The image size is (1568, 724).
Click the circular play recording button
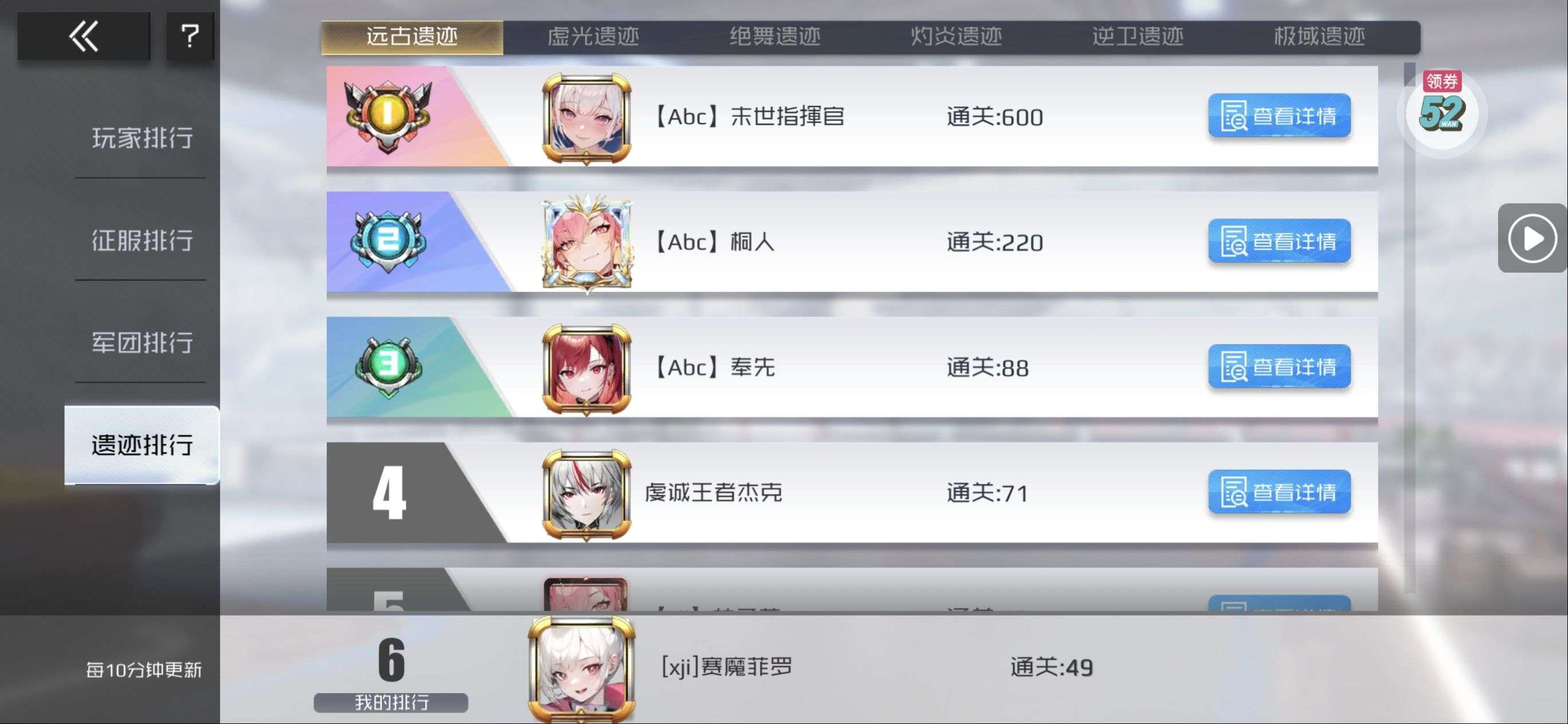click(1532, 238)
